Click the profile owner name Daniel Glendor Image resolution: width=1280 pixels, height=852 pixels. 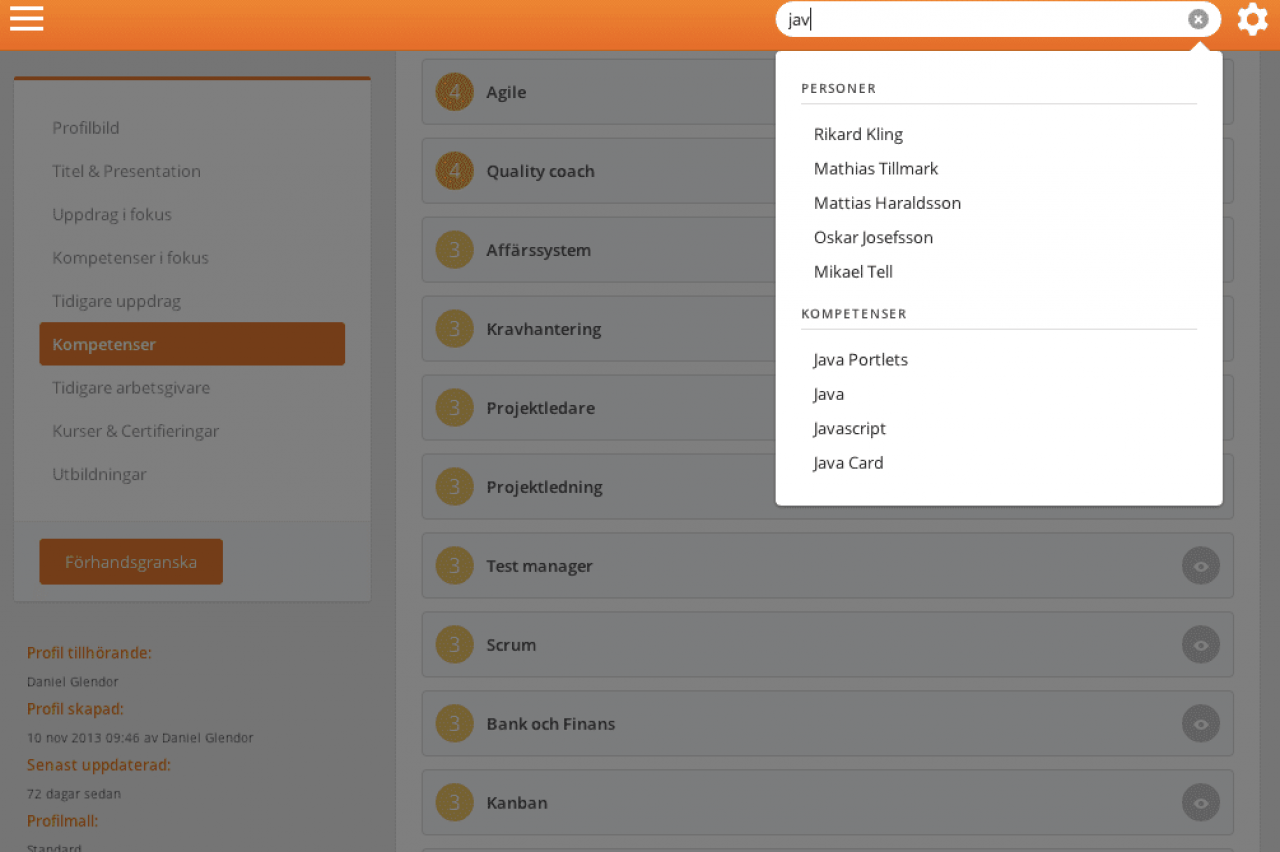(73, 682)
